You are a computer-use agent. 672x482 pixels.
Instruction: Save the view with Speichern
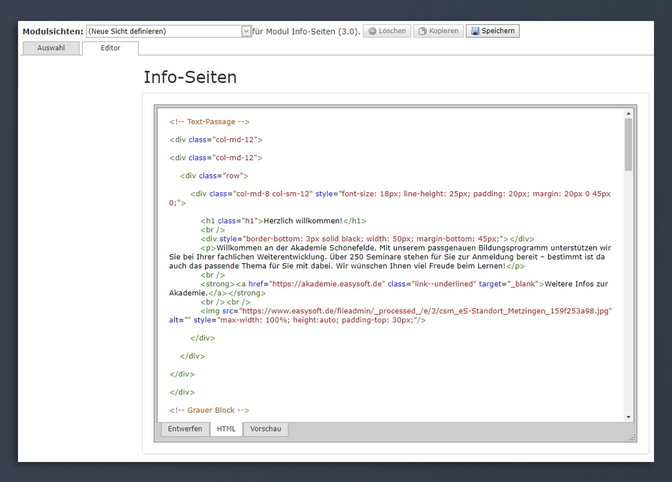tap(493, 31)
